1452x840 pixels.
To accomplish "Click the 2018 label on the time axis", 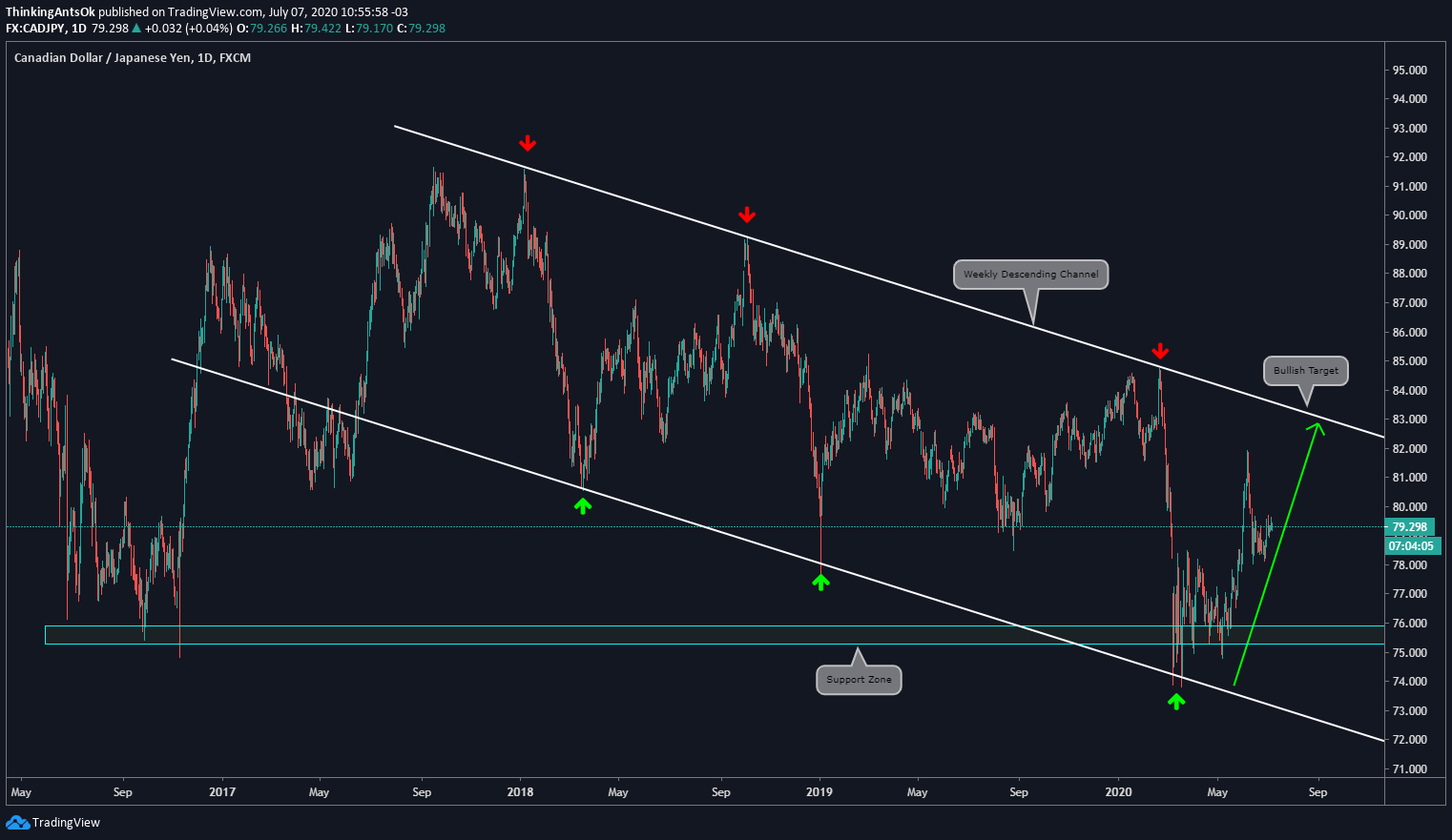I will coord(520,791).
